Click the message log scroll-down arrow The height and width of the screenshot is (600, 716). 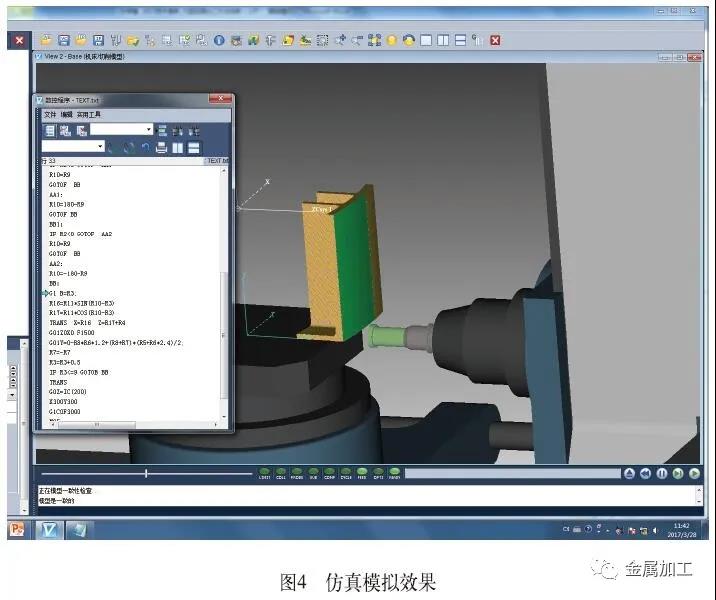click(699, 501)
